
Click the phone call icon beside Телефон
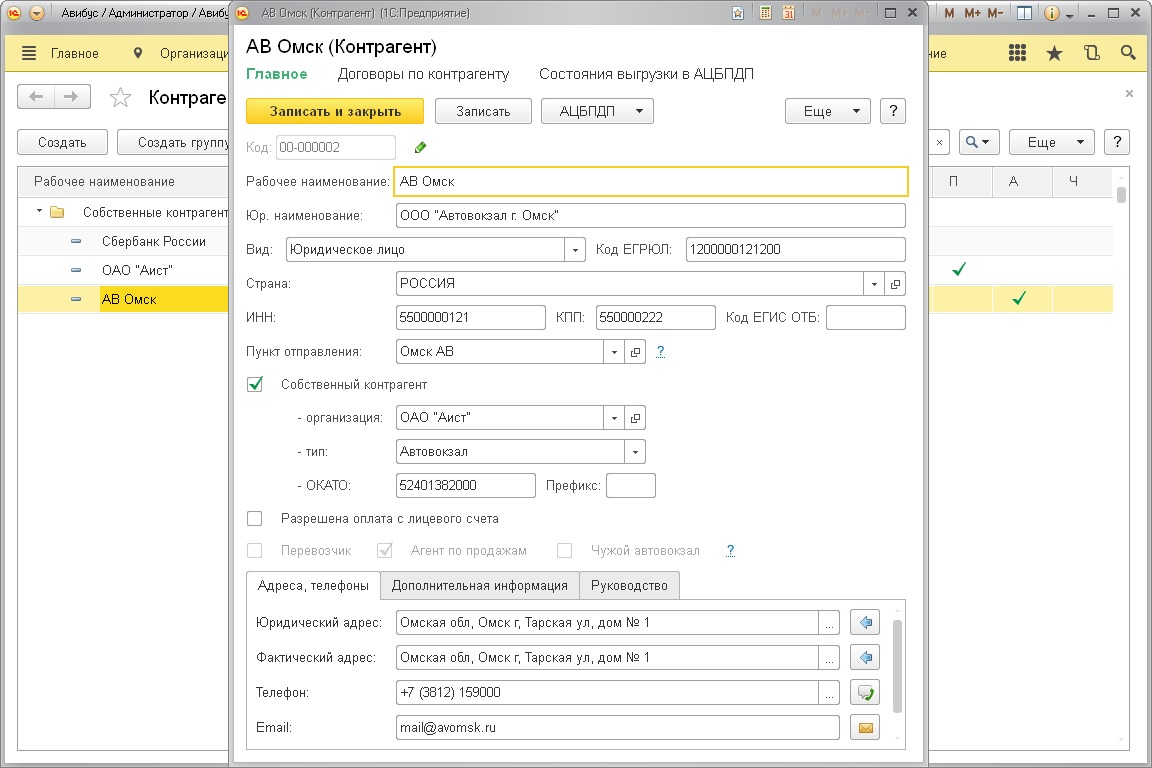pyautogui.click(x=864, y=693)
